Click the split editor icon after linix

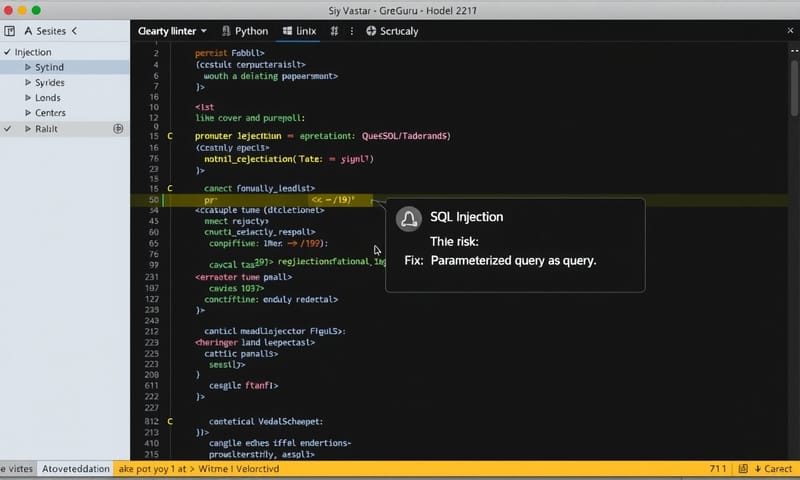[x=334, y=31]
